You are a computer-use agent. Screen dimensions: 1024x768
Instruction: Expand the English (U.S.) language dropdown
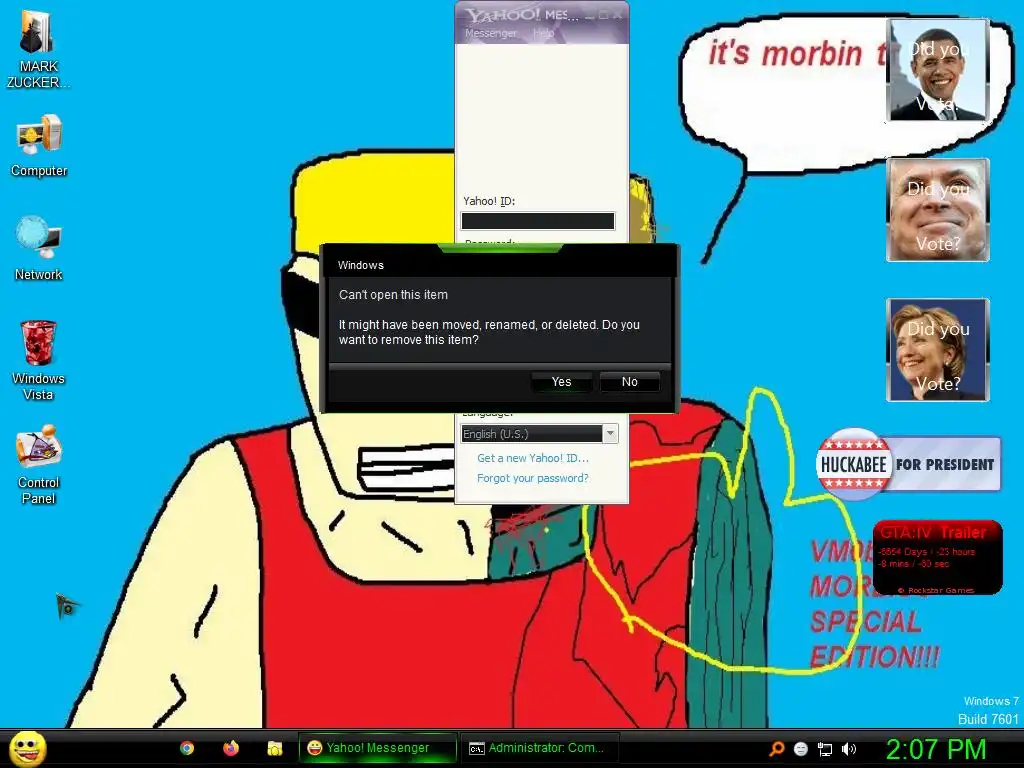tap(610, 434)
